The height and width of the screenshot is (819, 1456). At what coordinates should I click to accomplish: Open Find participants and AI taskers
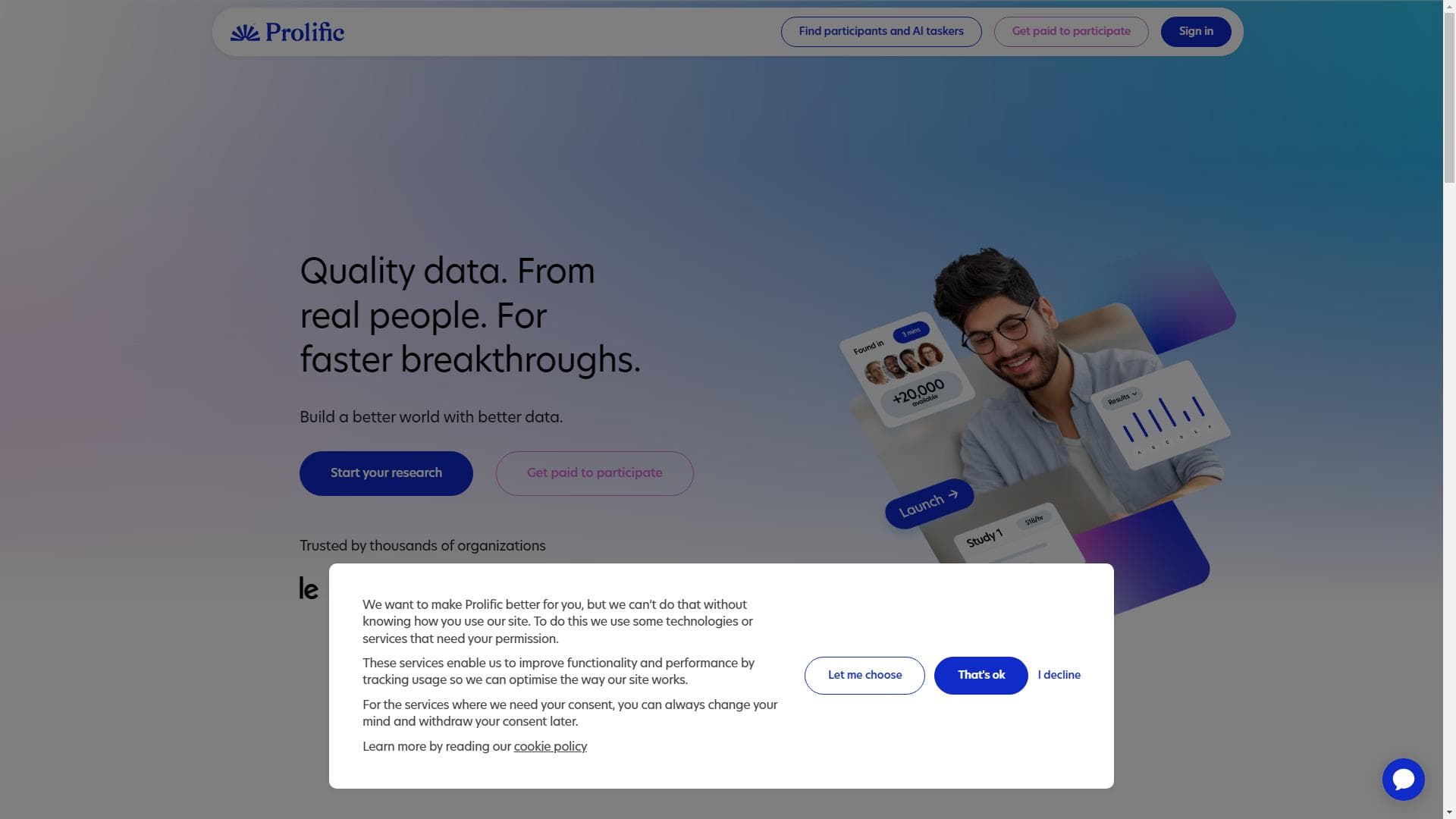881,32
